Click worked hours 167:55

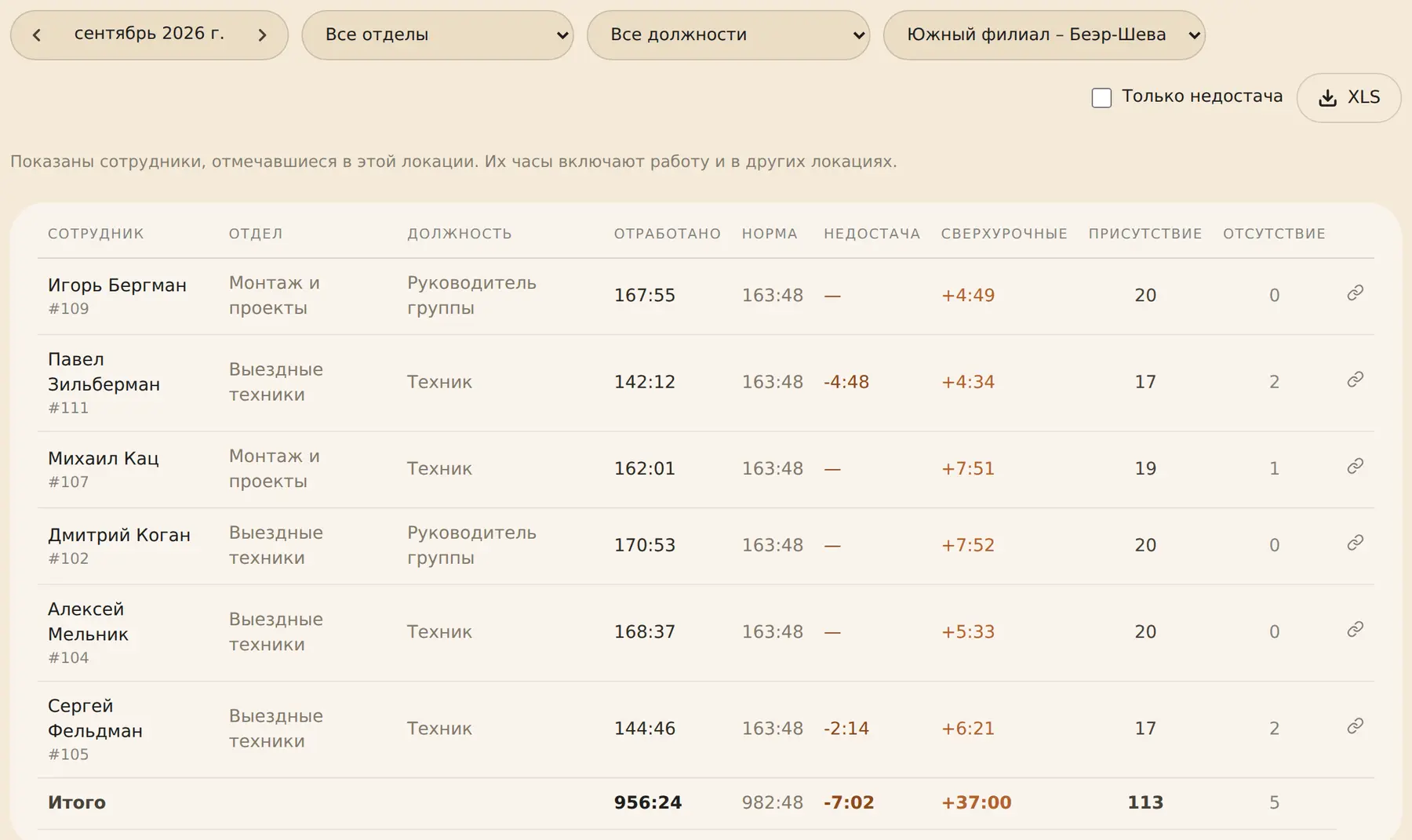tap(645, 296)
